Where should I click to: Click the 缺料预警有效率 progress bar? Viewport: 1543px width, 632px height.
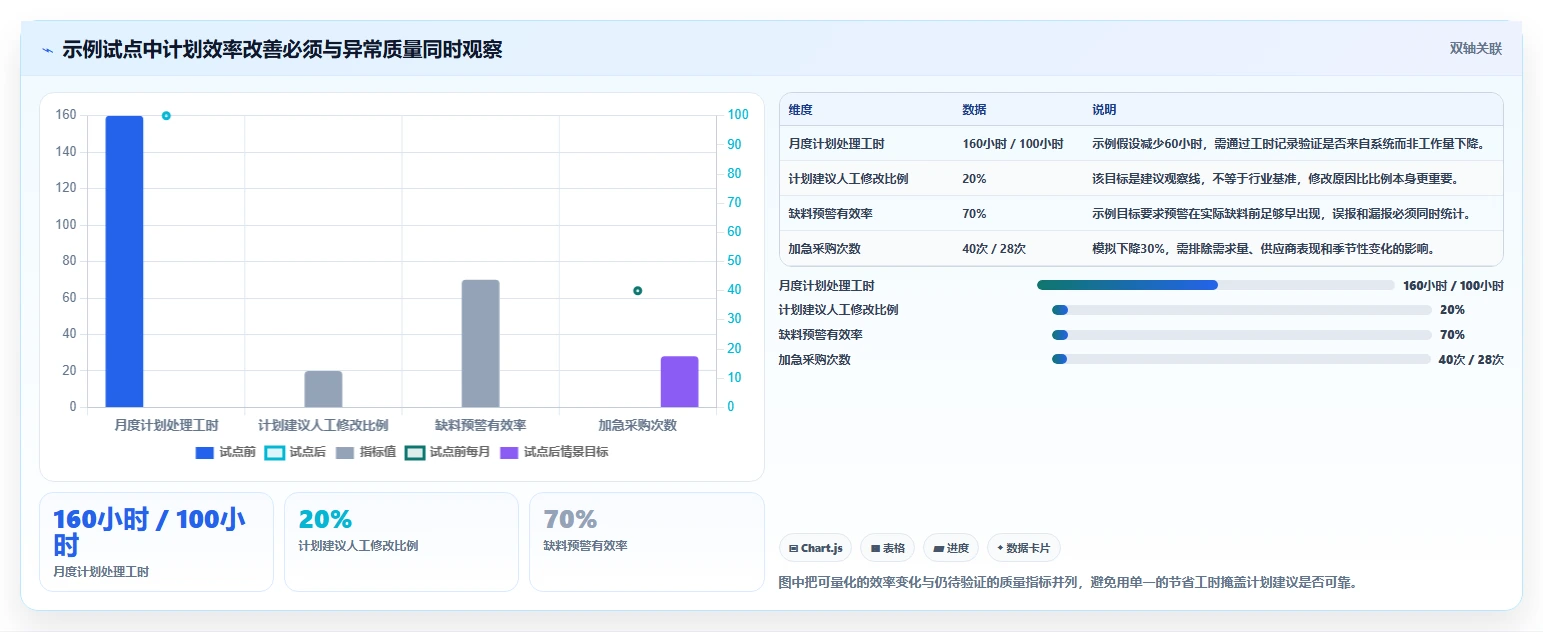(1241, 335)
